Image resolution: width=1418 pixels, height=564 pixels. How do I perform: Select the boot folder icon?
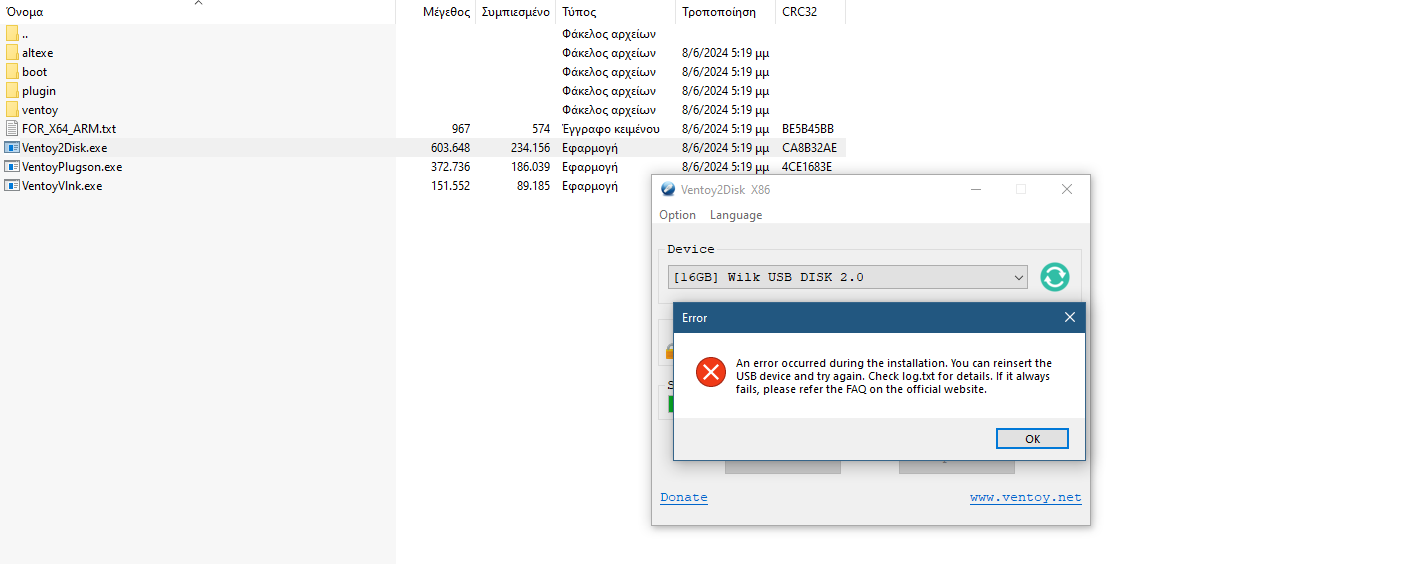tap(12, 72)
